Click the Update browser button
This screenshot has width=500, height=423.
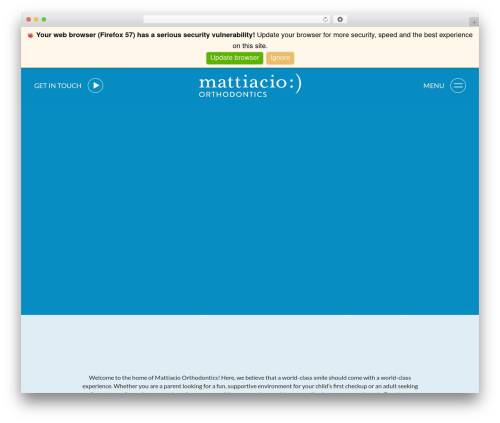coord(234,58)
